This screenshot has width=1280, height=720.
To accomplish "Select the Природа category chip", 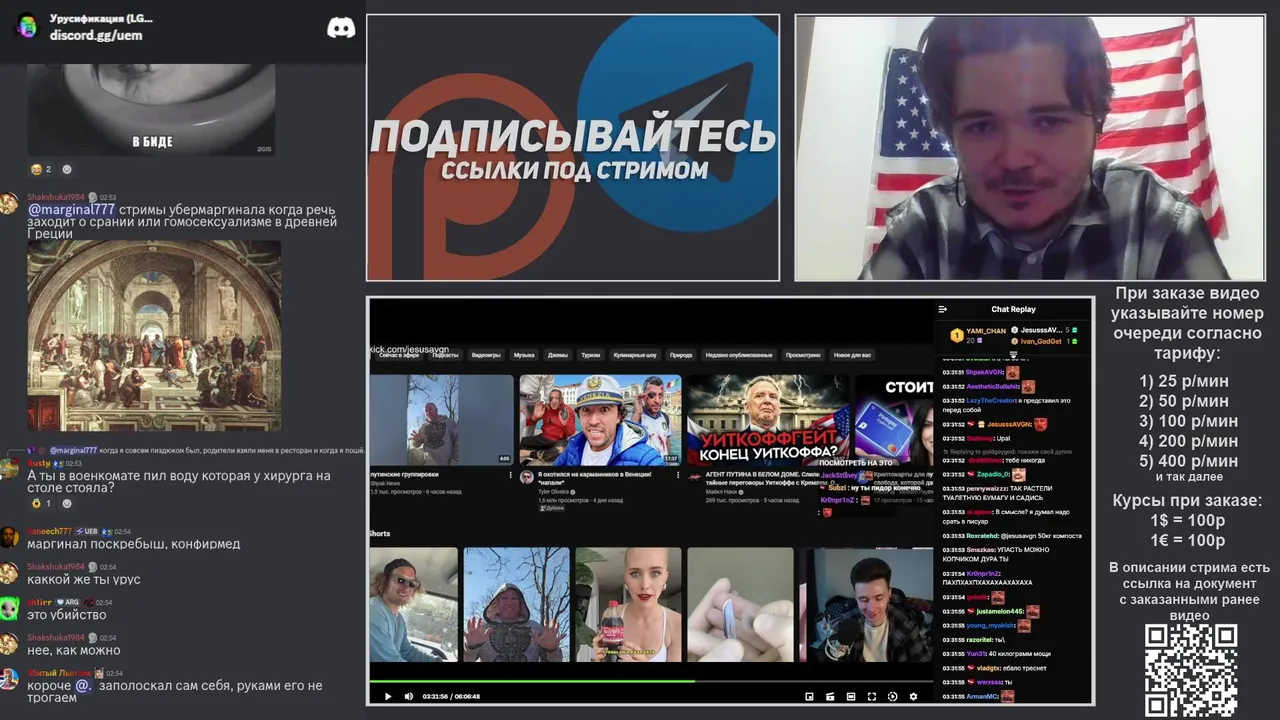I will click(681, 355).
